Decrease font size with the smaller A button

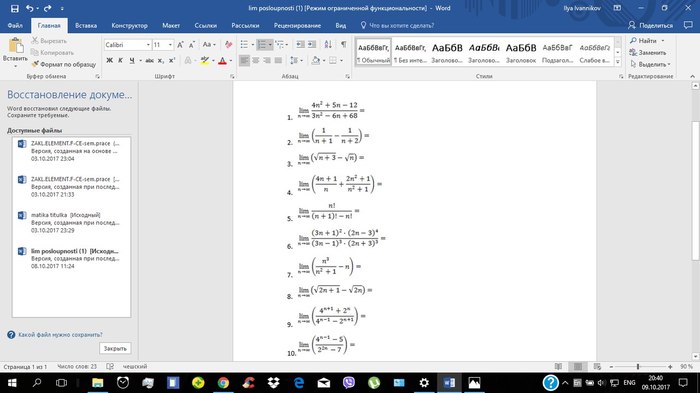192,45
